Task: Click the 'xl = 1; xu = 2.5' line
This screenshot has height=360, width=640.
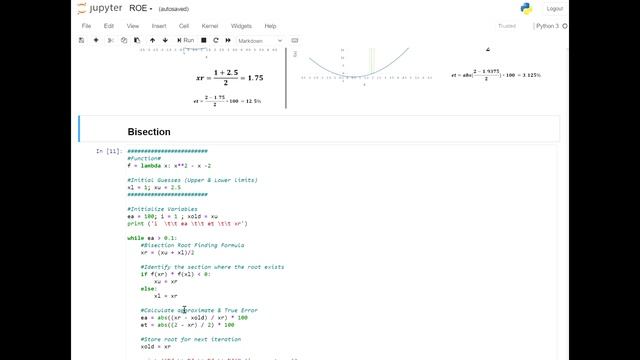Action: [154, 187]
